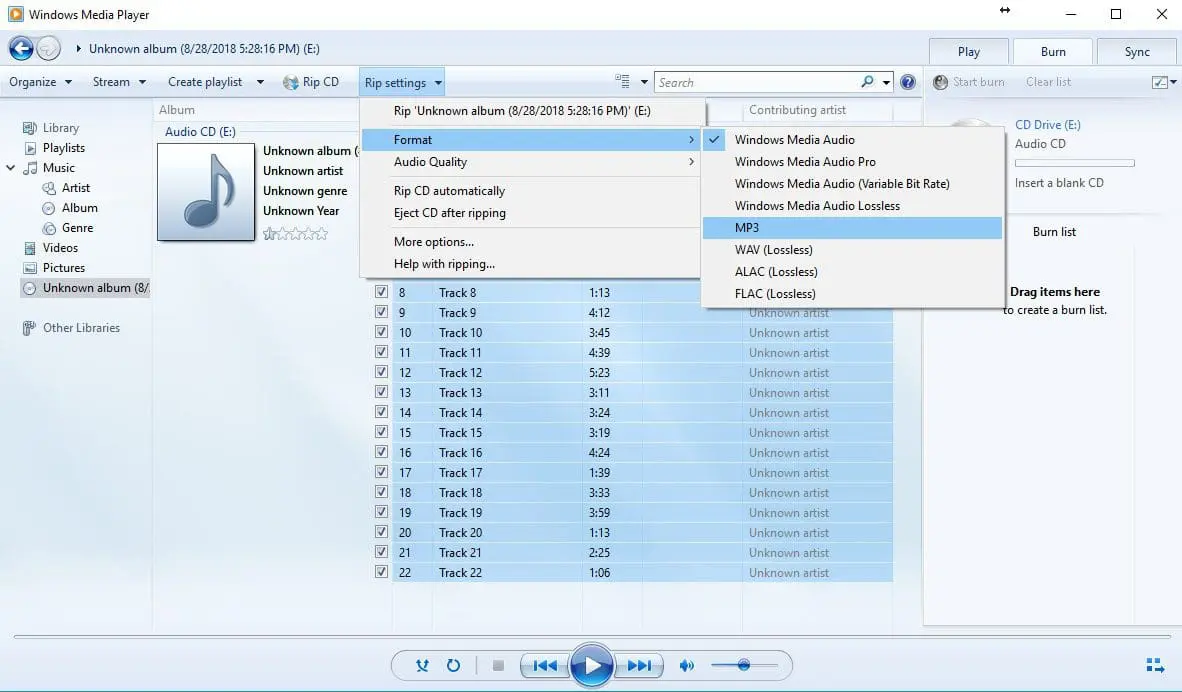This screenshot has width=1182, height=692.
Task: Switch to Now Playing view
Action: 1154,665
